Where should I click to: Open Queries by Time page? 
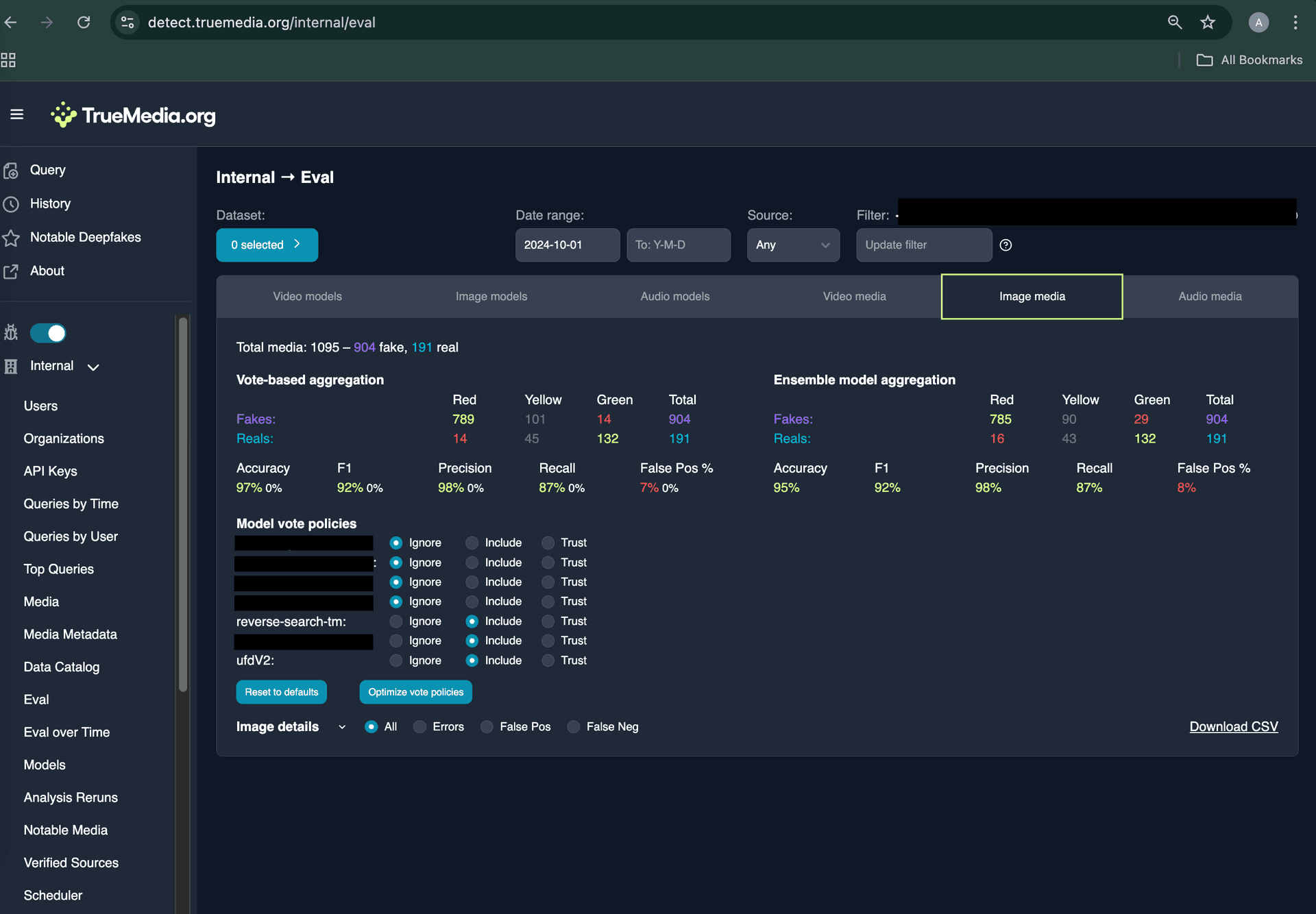(x=71, y=504)
